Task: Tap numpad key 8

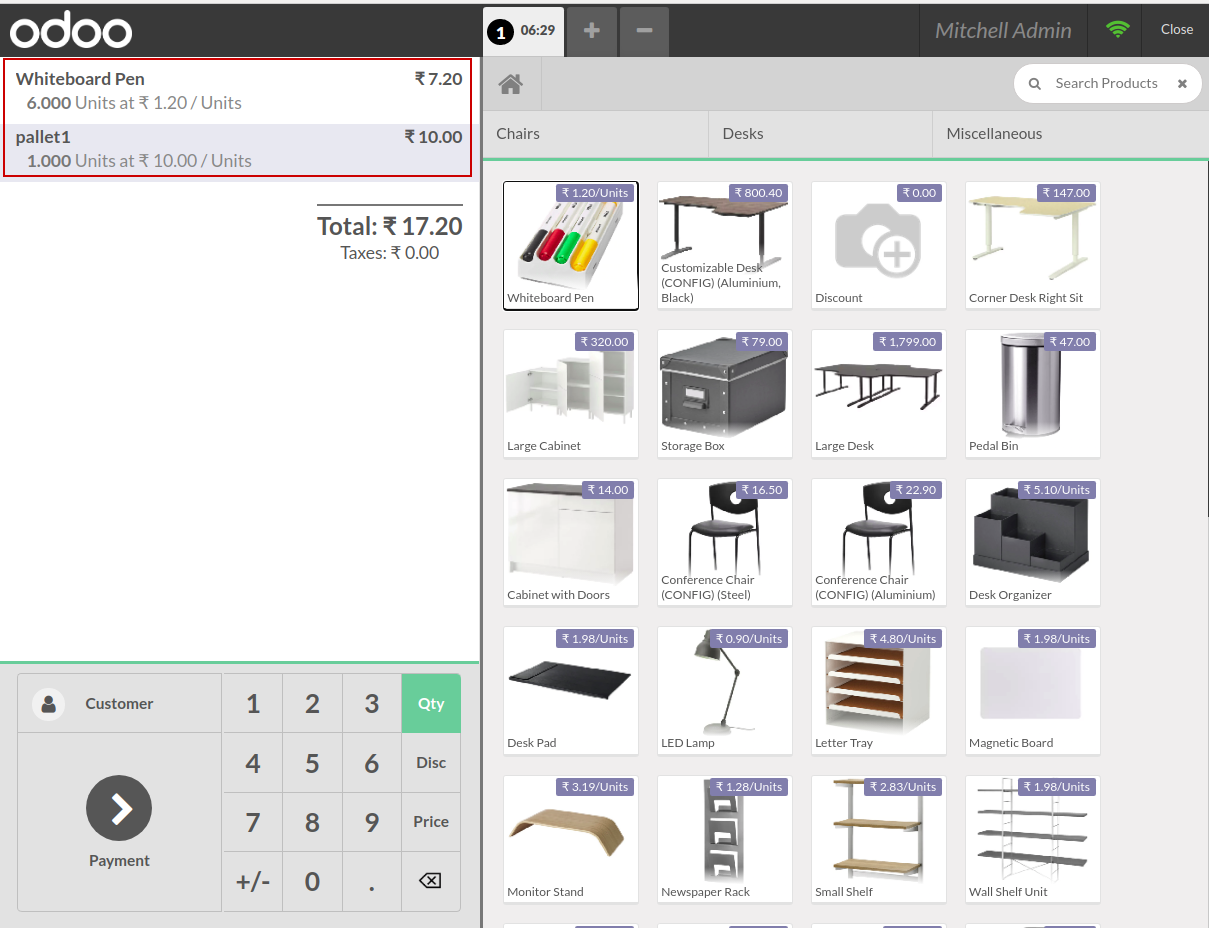Action: 312,822
